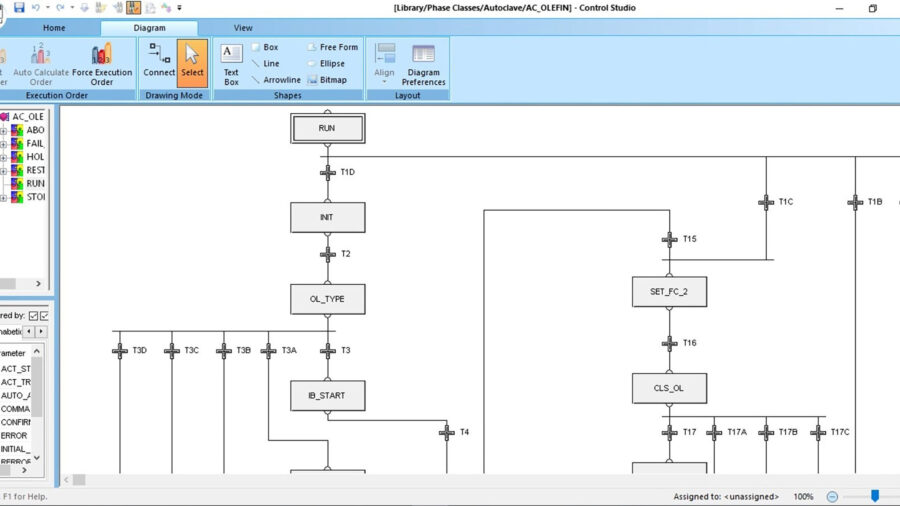
Task: Open the Align dropdown
Action: (384, 63)
